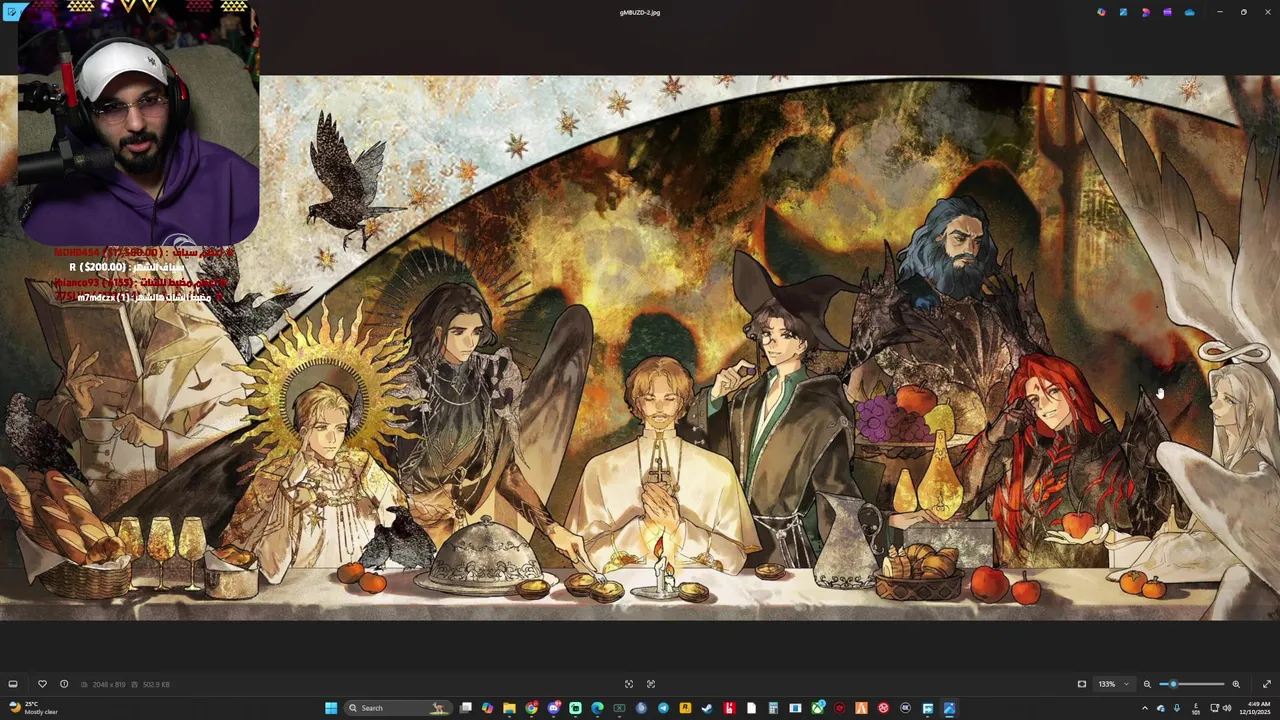Open Google Chrome from the taskbar
Image resolution: width=1280 pixels, height=720 pixels.
(x=531, y=708)
